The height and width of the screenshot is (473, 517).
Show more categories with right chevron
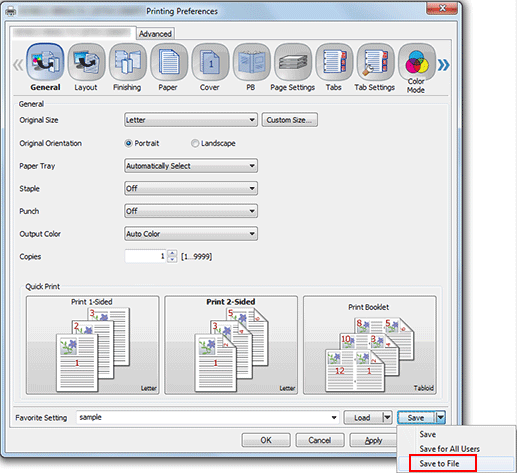444,65
